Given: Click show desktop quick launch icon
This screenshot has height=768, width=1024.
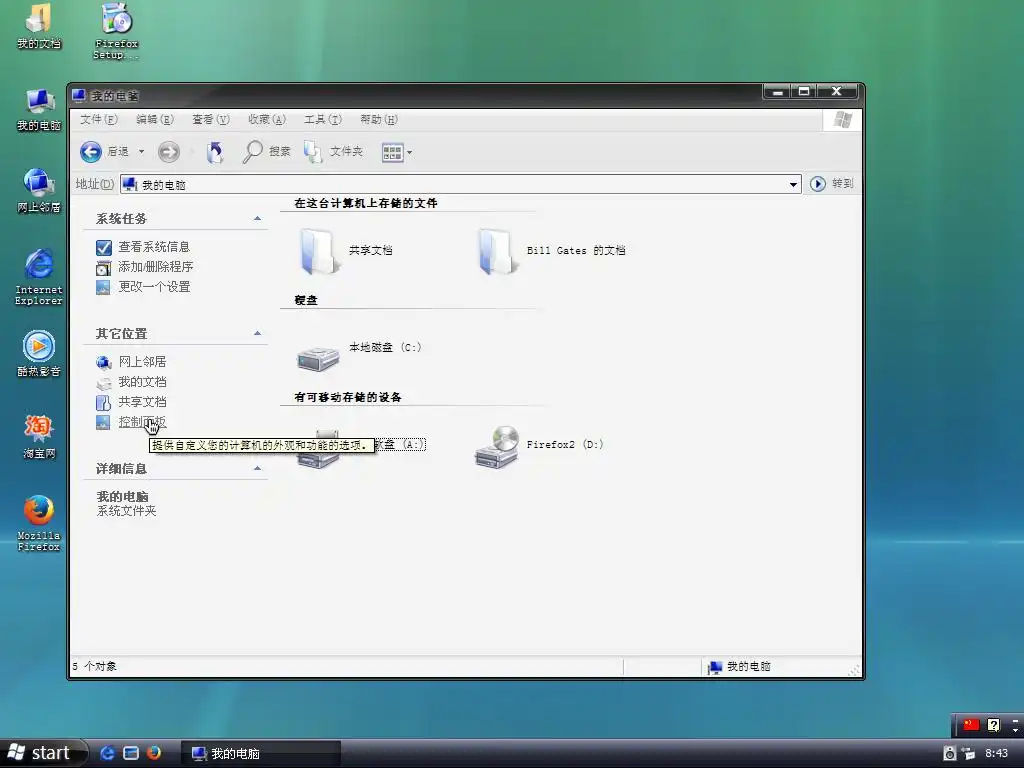Looking at the screenshot, I should (x=131, y=753).
